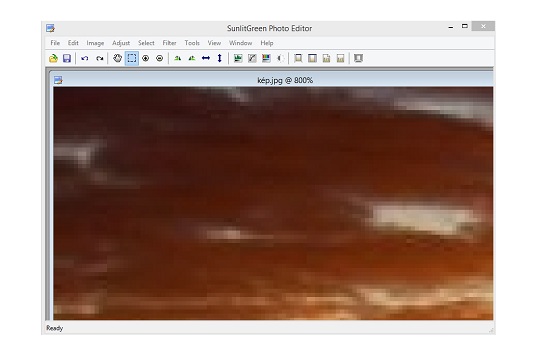This screenshot has height=364, width=550.
Task: Click the third frame icon in toolbar
Action: [326, 58]
